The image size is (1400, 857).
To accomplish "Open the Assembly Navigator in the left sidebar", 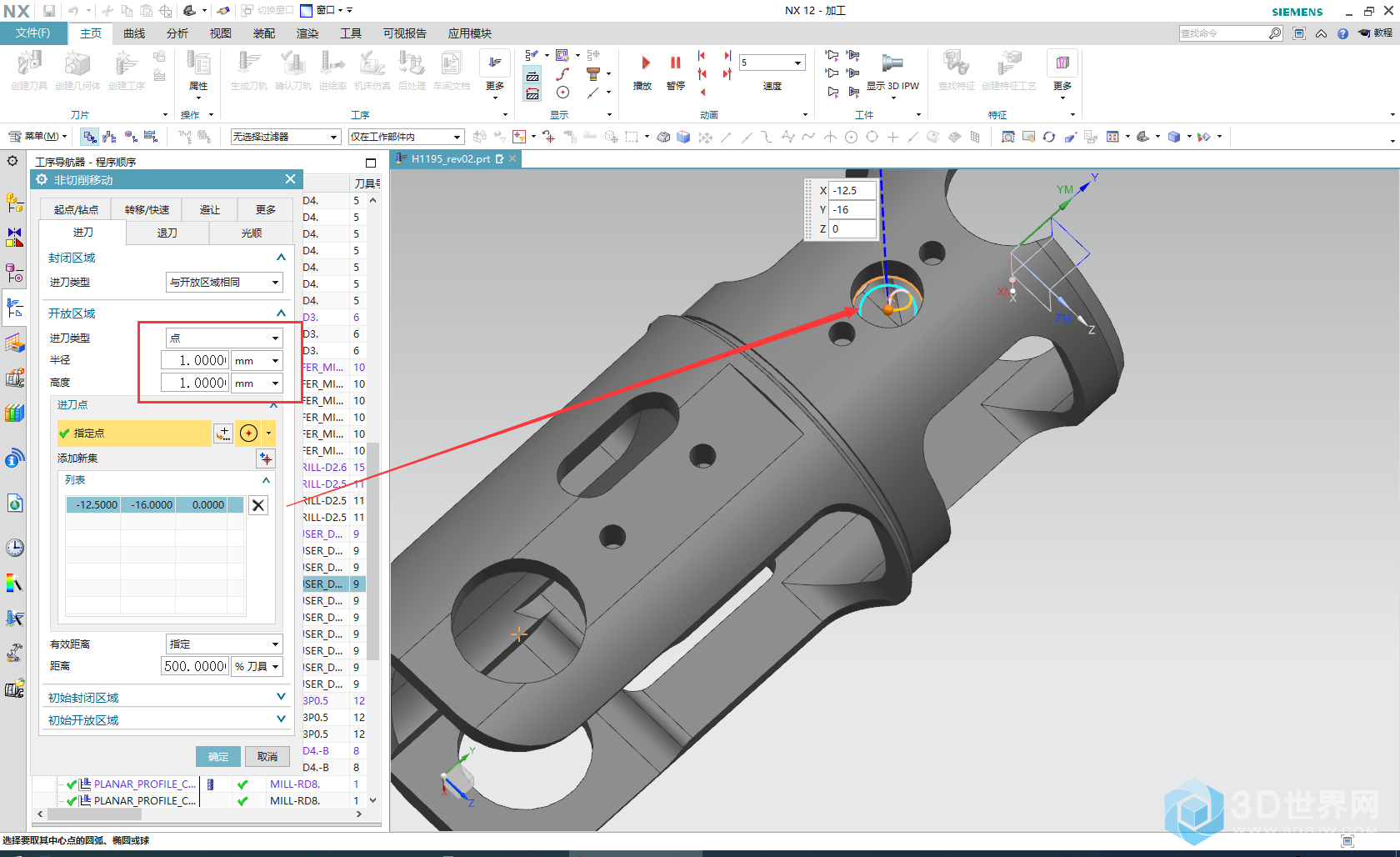I will pos(14,203).
